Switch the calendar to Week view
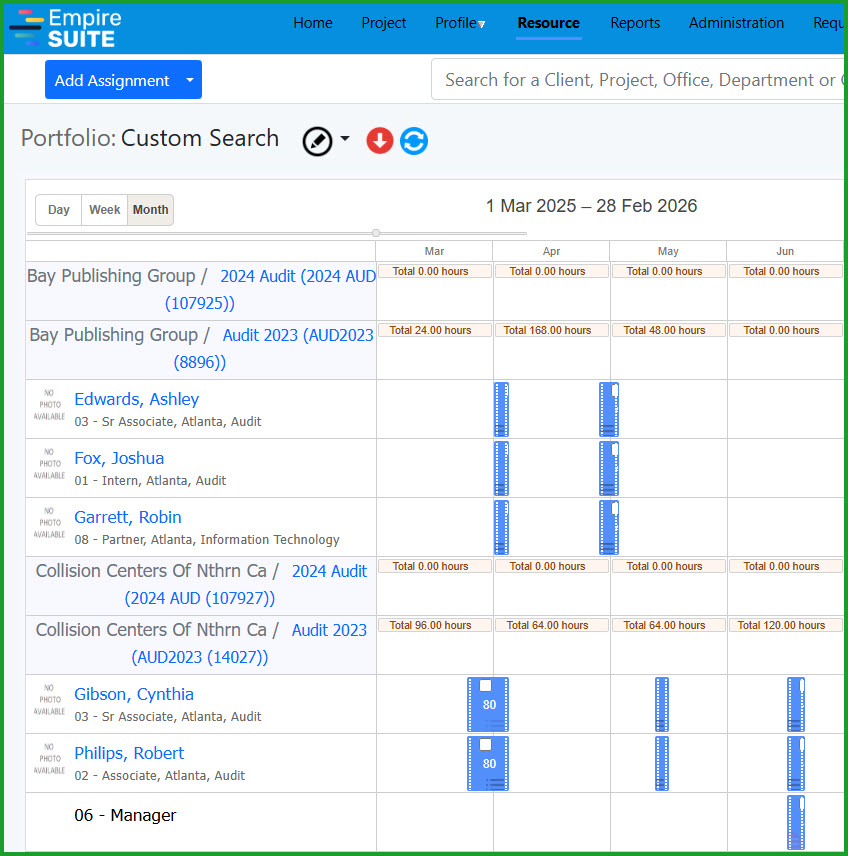The image size is (848, 856). coord(104,210)
